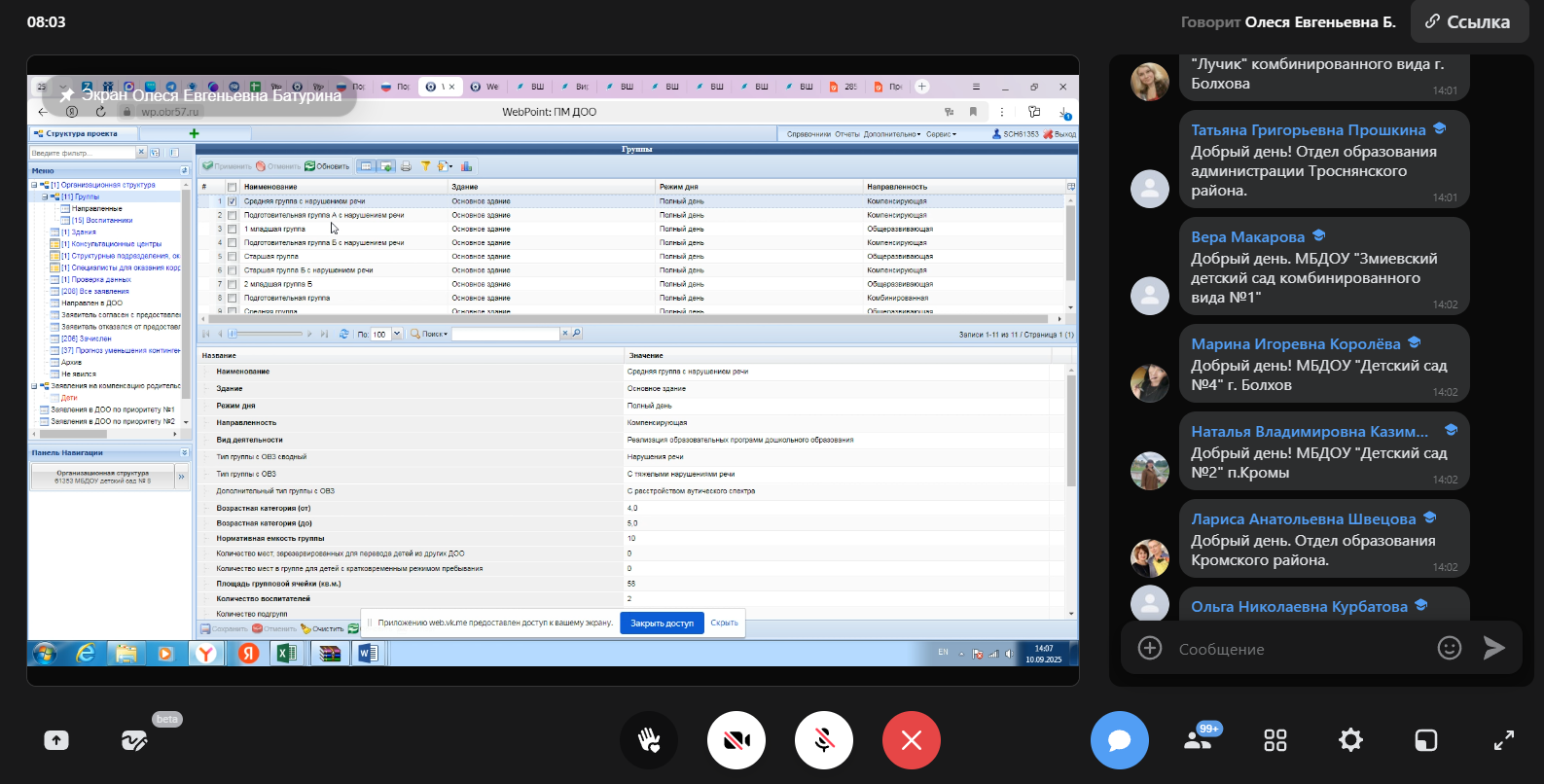Image resolution: width=1544 pixels, height=784 pixels.
Task: Switch layout using the grid icon
Action: [x=1275, y=740]
